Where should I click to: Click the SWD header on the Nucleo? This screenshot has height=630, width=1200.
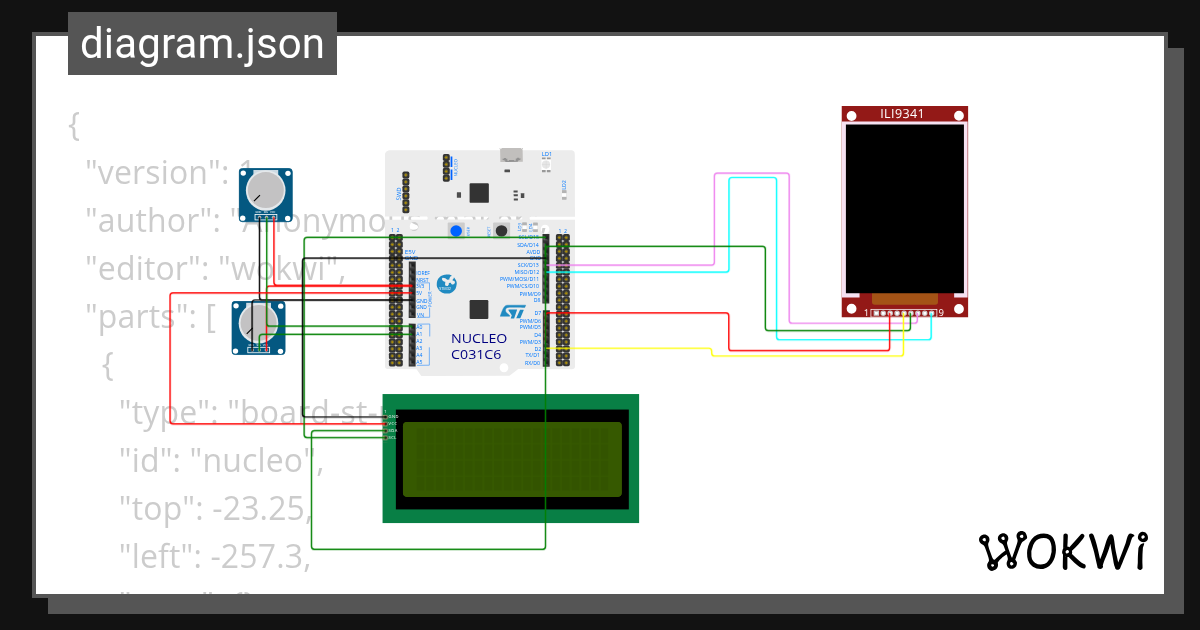pos(406,192)
